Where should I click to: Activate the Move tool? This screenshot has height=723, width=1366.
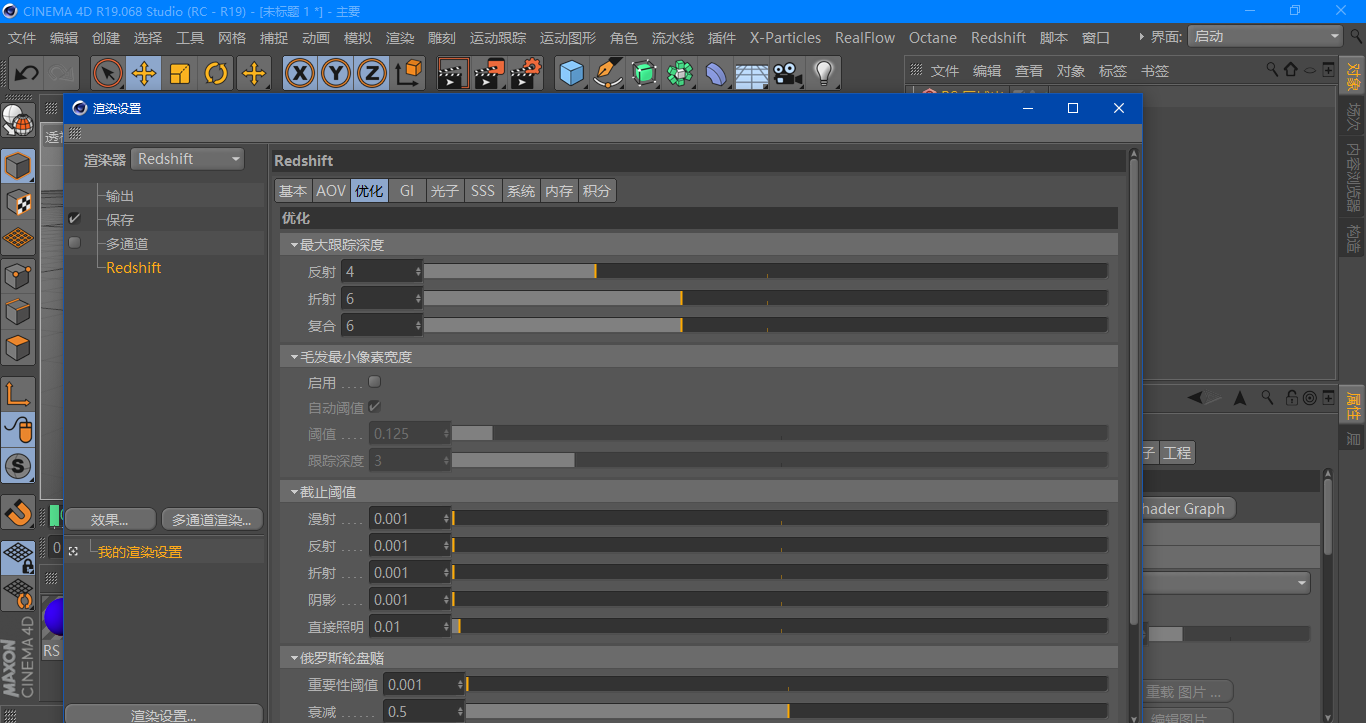point(144,73)
